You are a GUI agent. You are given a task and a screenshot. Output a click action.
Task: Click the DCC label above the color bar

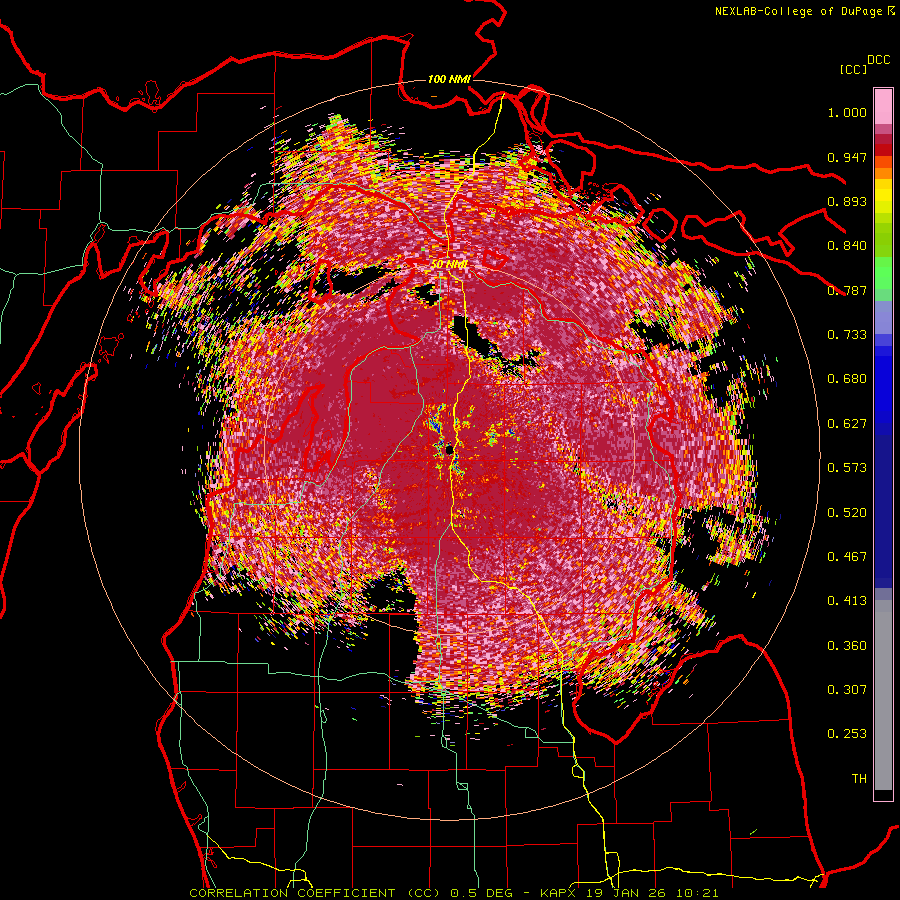coord(878,60)
